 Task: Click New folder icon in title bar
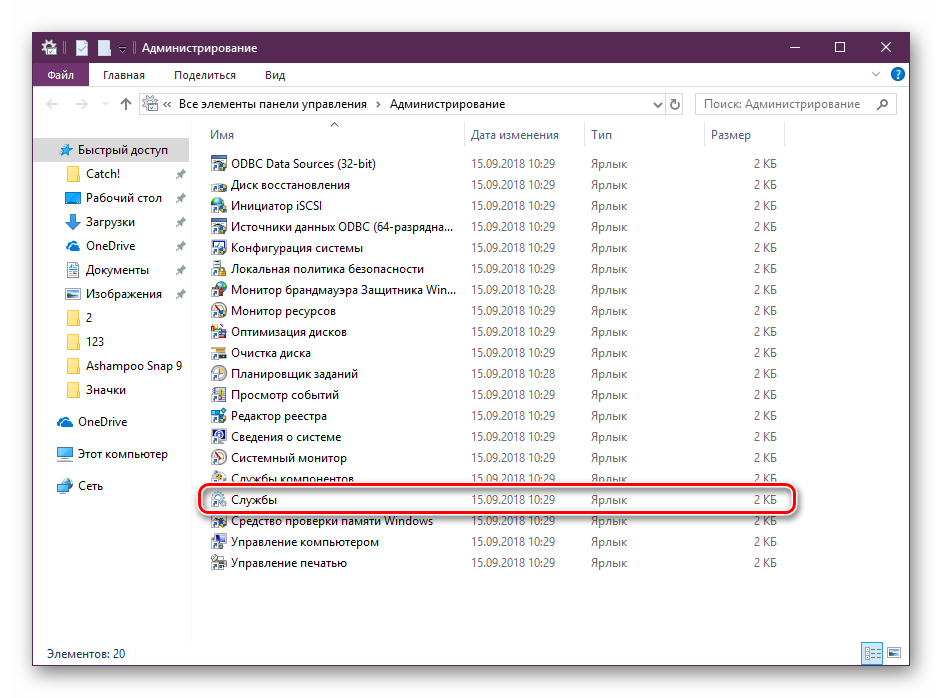click(105, 48)
